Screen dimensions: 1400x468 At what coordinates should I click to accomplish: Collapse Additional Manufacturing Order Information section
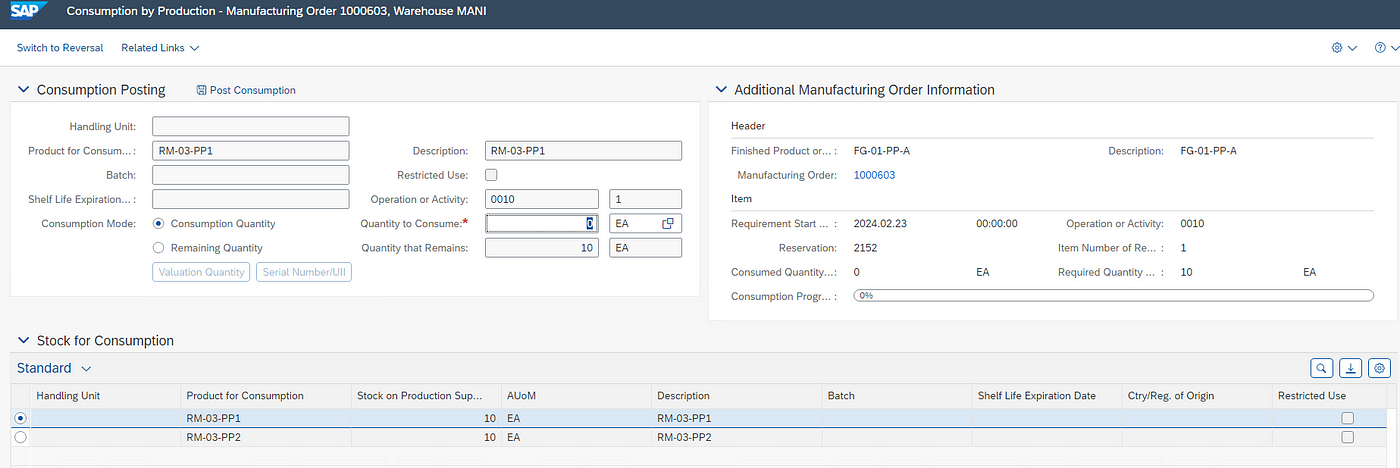coord(720,90)
